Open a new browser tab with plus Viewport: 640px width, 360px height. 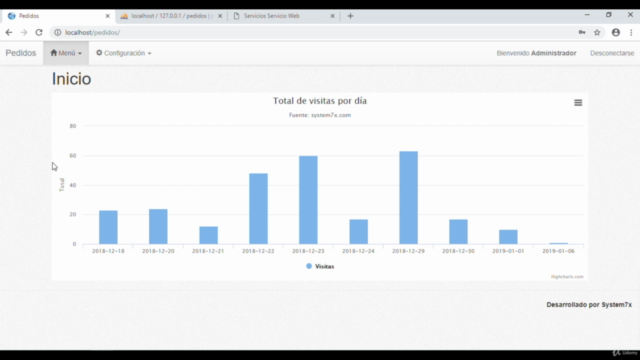point(350,16)
